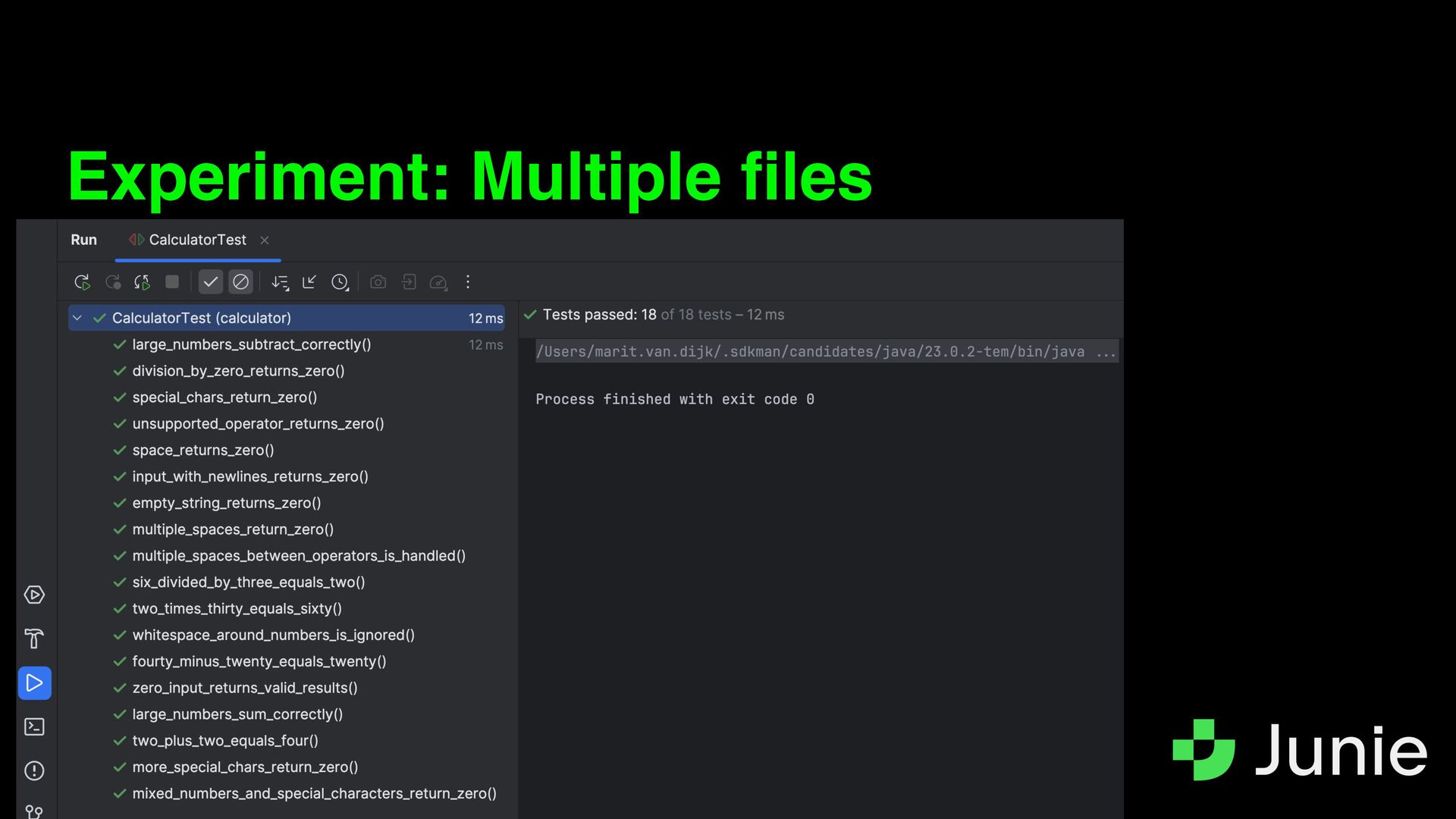Expand the folded java command line
The width and height of the screenshot is (1456, 819).
tap(1106, 352)
